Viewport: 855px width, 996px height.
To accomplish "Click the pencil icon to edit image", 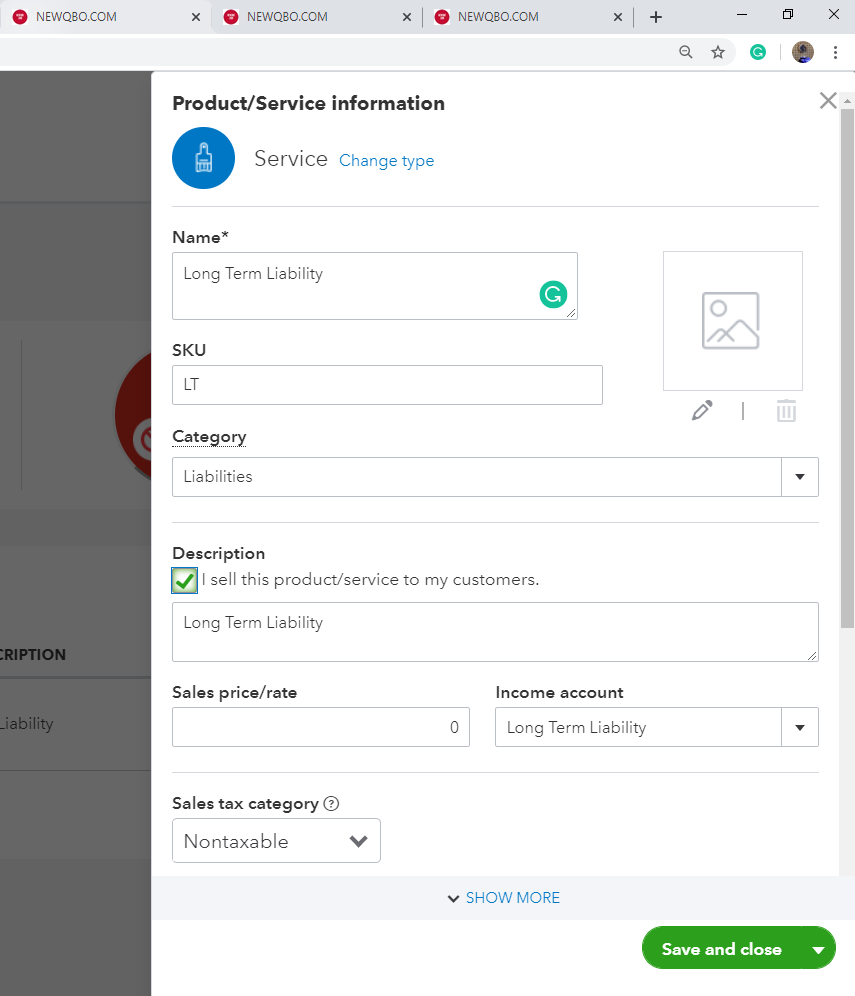I will pos(702,411).
